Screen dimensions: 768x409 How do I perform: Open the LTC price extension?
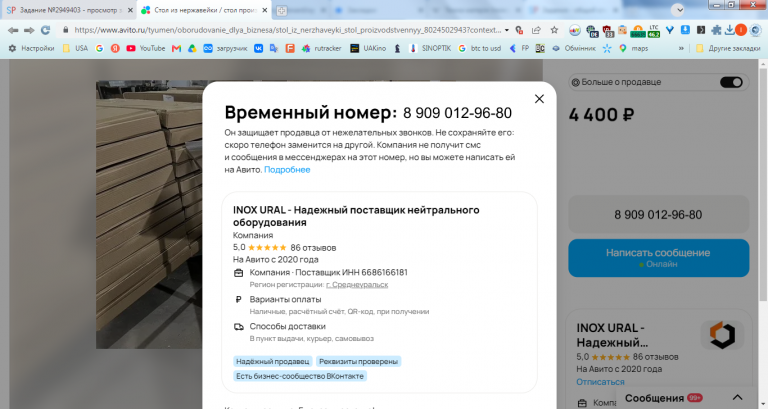point(654,31)
